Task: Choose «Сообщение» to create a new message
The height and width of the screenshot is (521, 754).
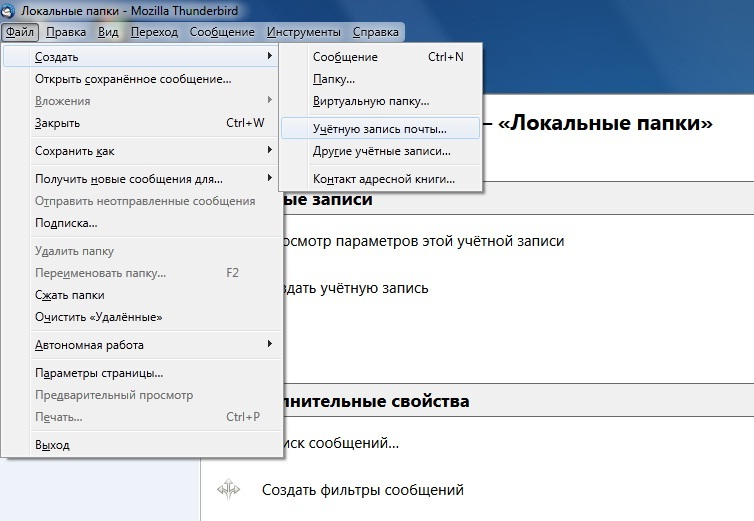Action: coord(345,57)
